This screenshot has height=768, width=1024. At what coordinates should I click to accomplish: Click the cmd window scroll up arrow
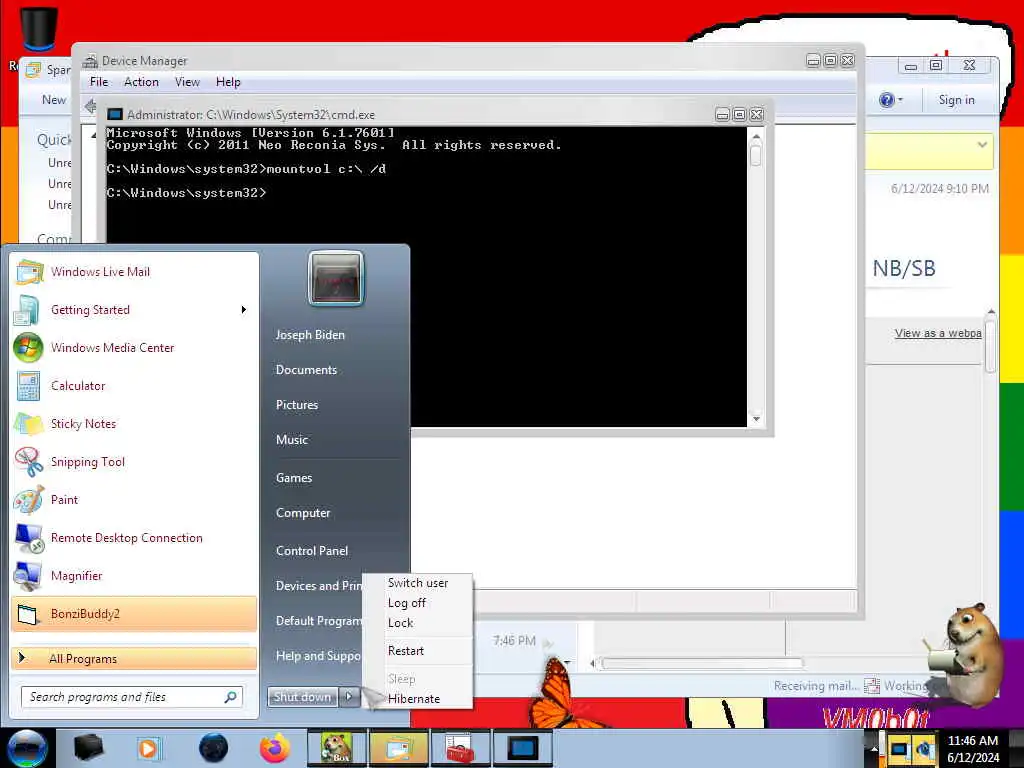click(x=756, y=137)
